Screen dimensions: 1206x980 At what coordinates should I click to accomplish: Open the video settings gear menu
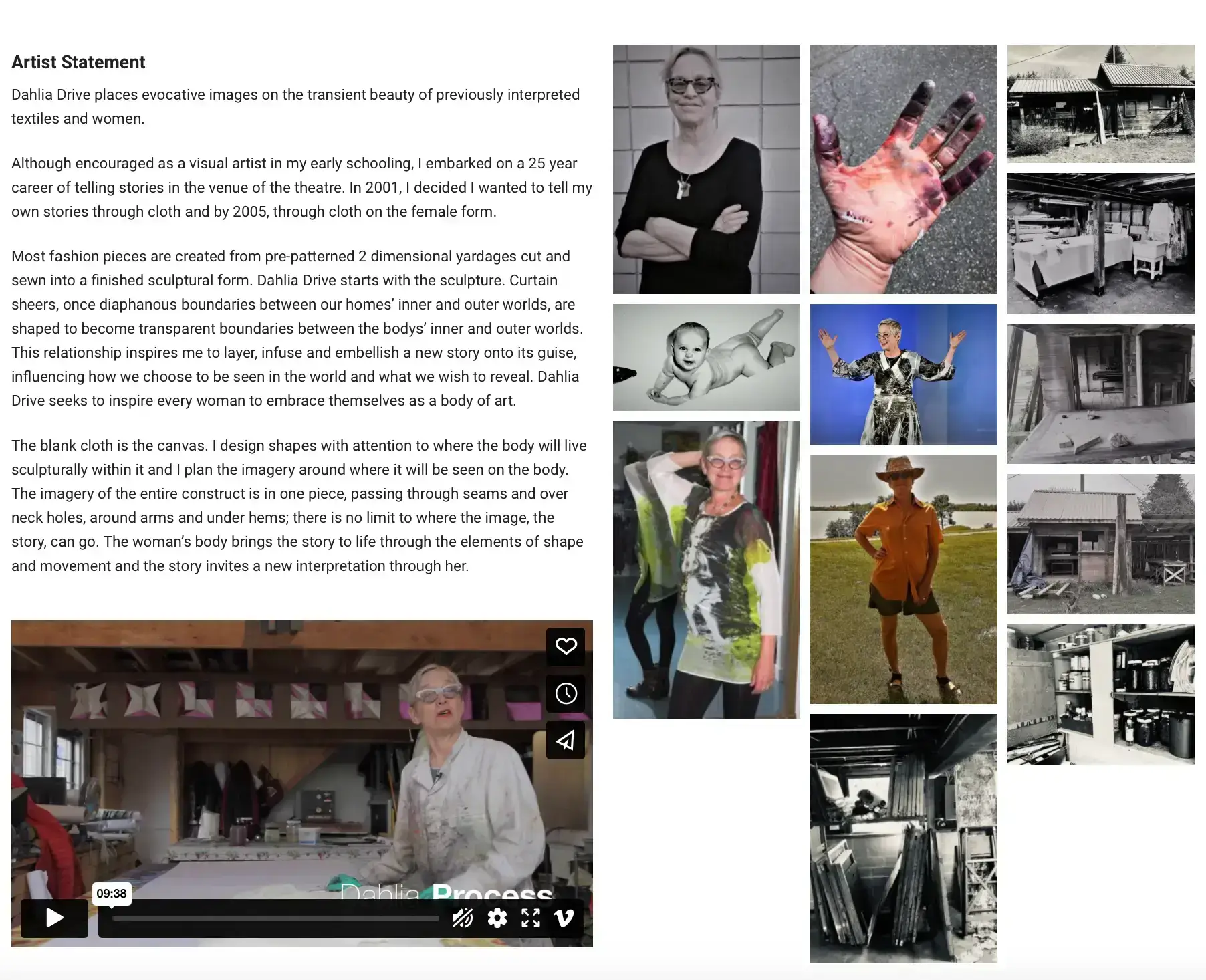pos(497,918)
